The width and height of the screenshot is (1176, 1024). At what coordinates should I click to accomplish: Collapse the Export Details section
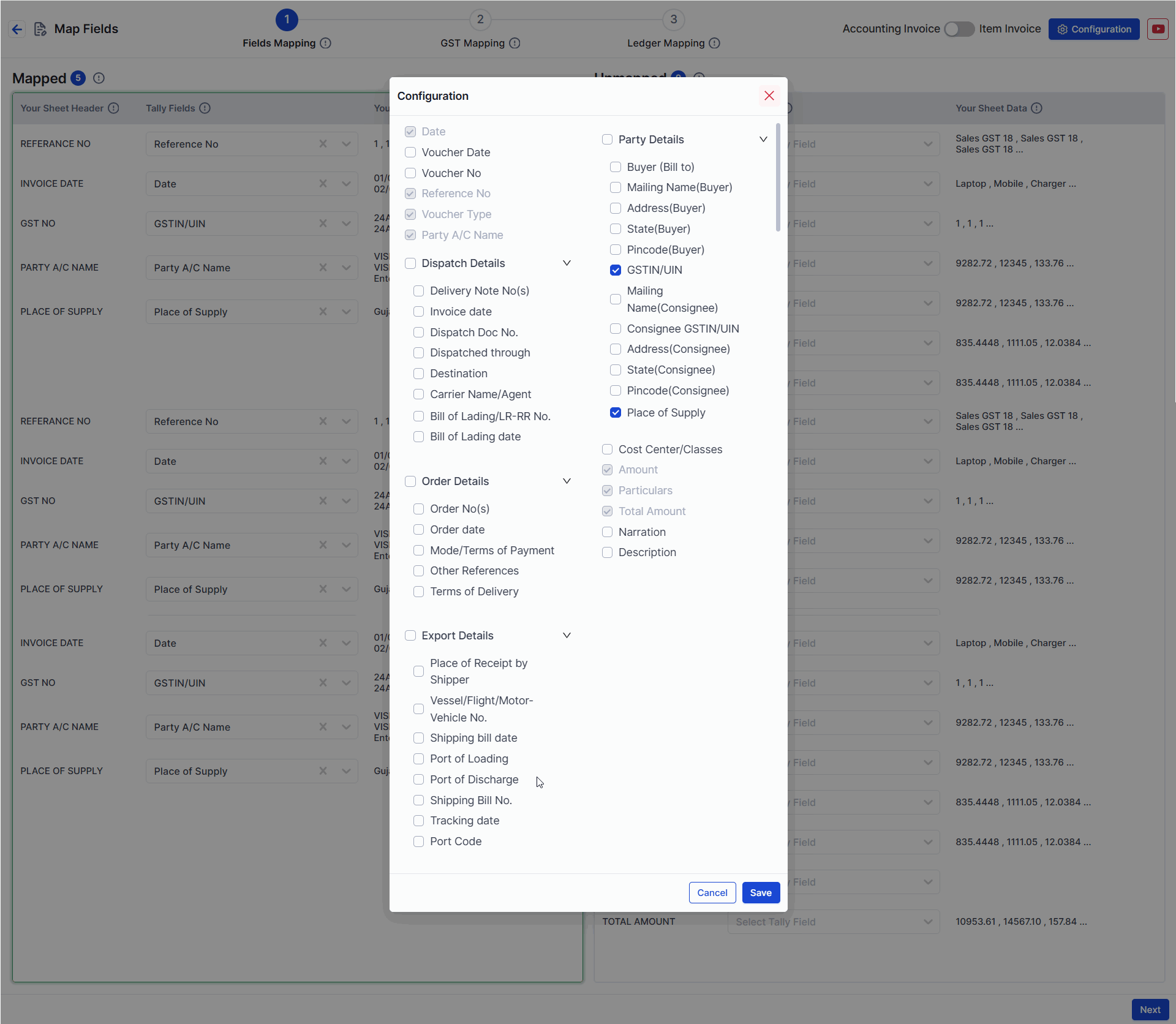567,636
